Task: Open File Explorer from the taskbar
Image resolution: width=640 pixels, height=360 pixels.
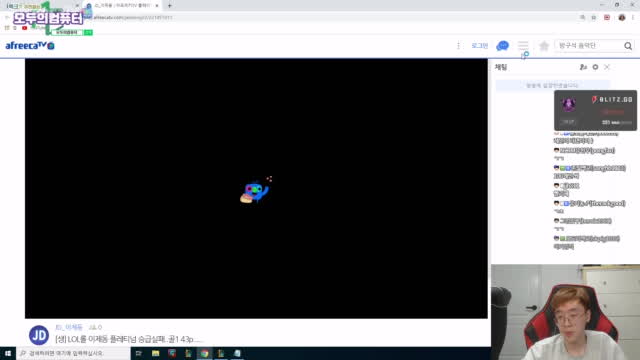Action: [x=156, y=353]
